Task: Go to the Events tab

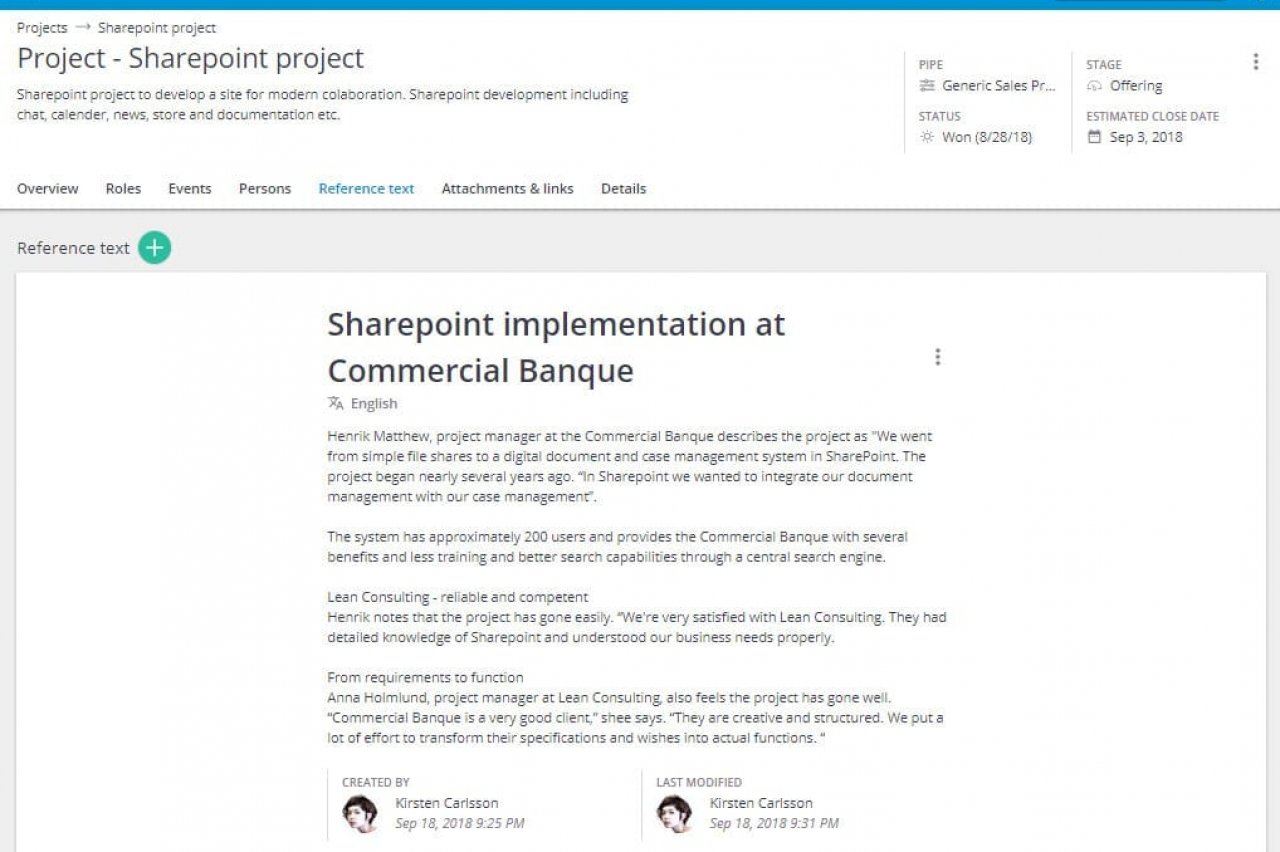Action: 190,189
